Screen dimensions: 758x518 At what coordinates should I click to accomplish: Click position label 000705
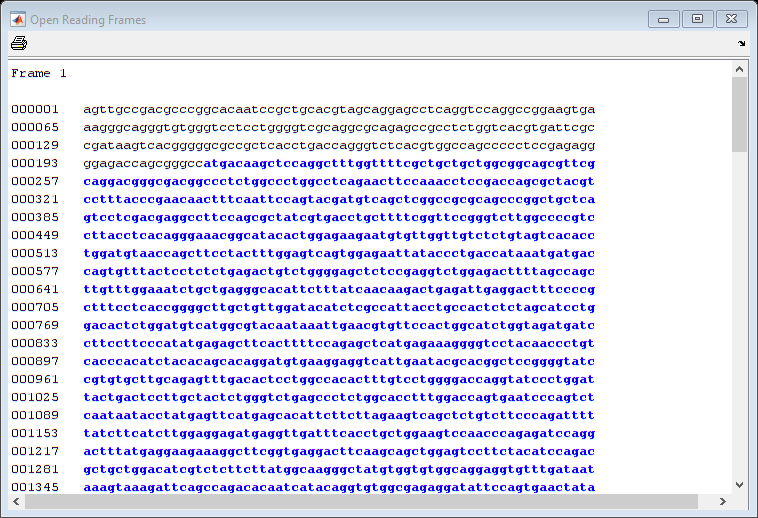(x=35, y=307)
